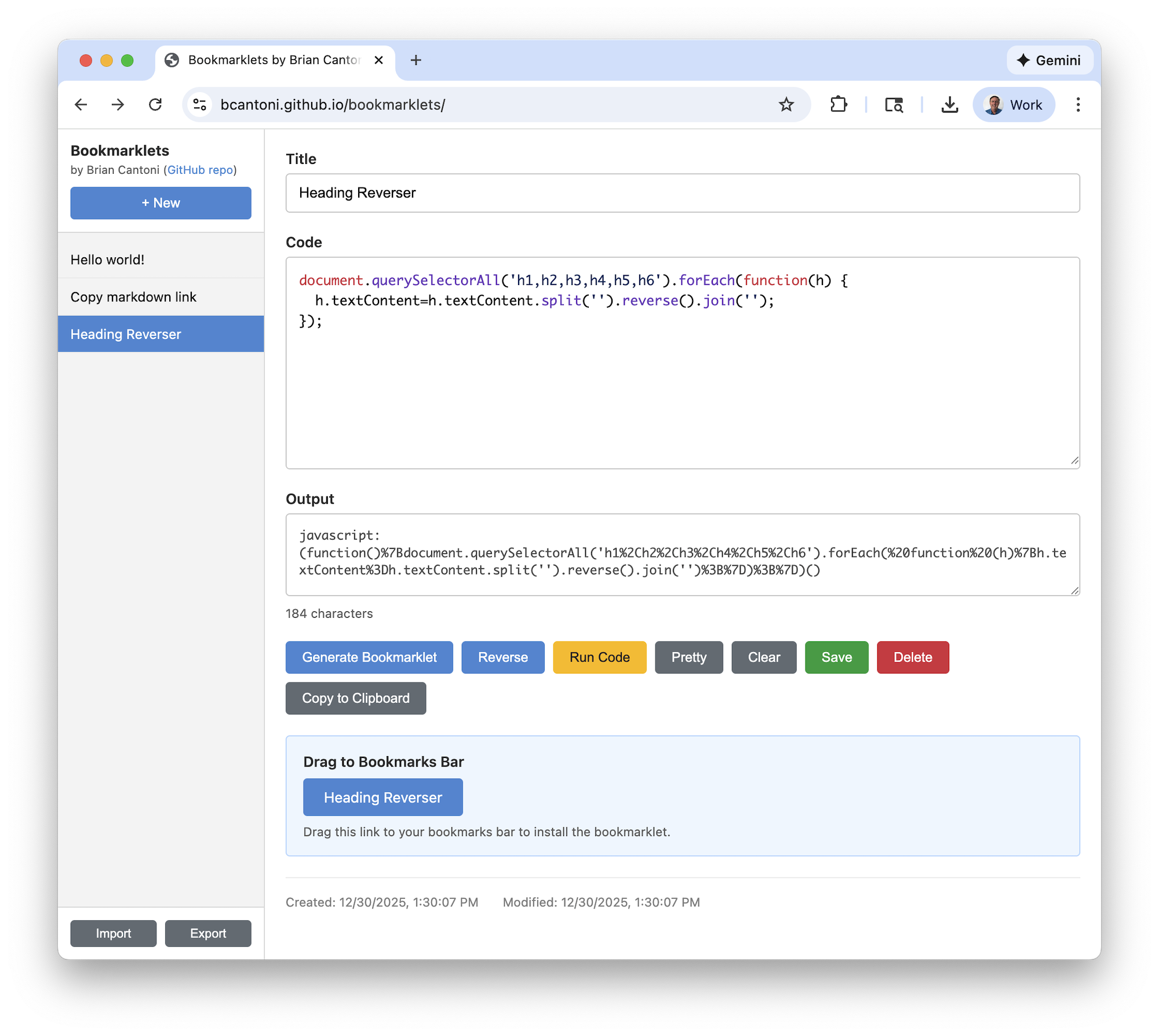Open the GitHub repo link
The height and width of the screenshot is (1036, 1159).
point(200,170)
